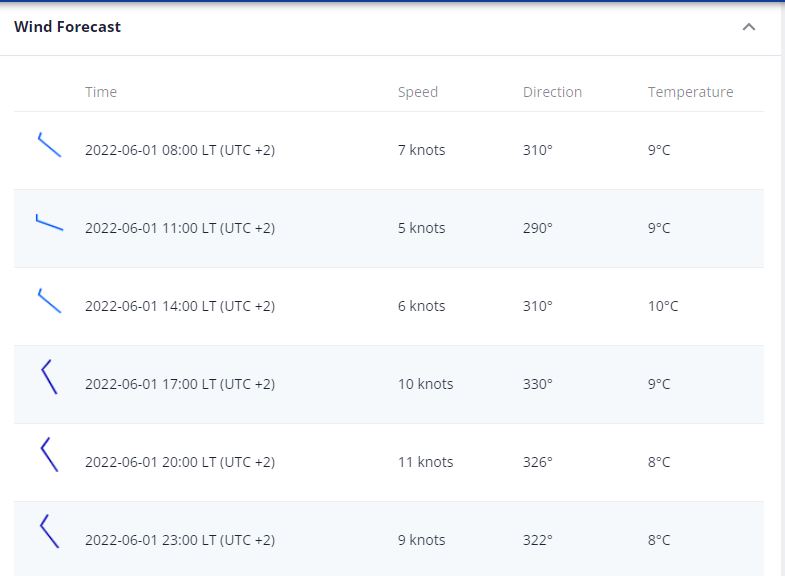
Task: Click the Temperature column header
Action: tap(690, 92)
